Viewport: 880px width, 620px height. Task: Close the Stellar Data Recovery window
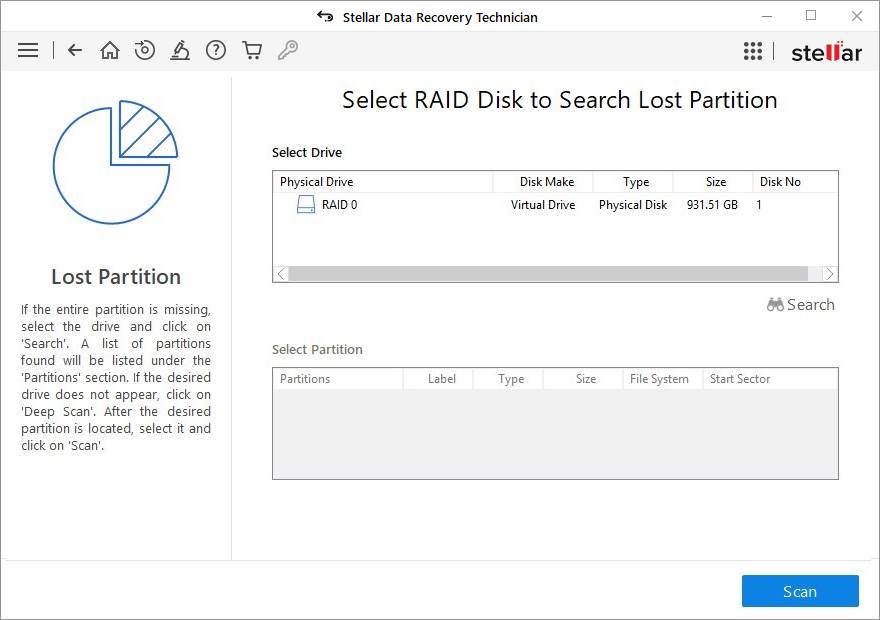[x=856, y=16]
